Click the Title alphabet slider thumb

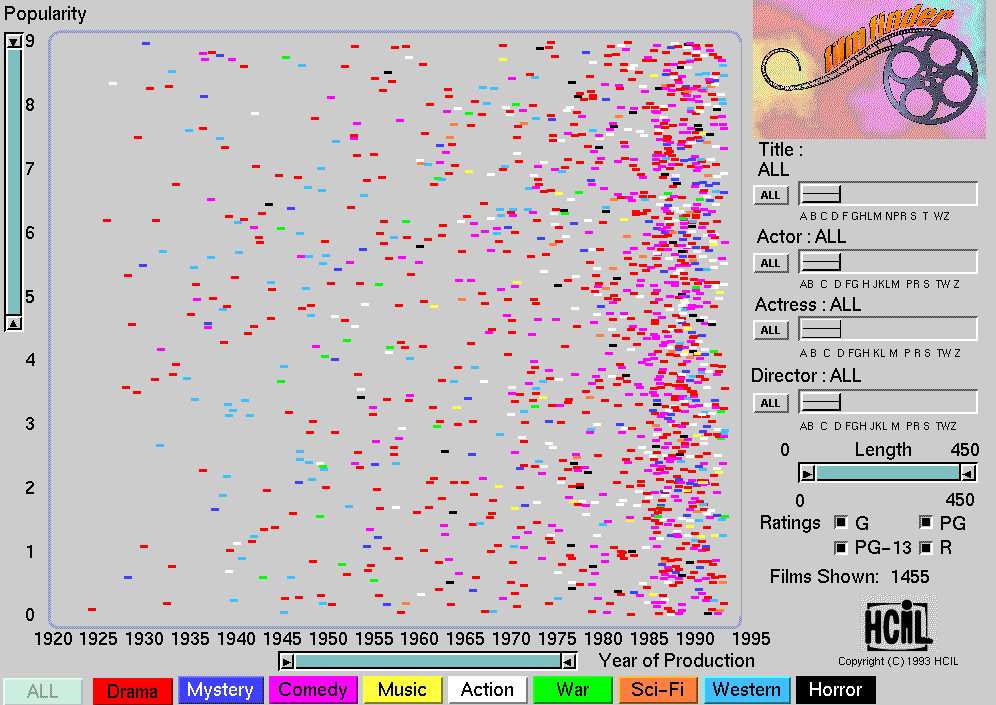pyautogui.click(x=821, y=194)
